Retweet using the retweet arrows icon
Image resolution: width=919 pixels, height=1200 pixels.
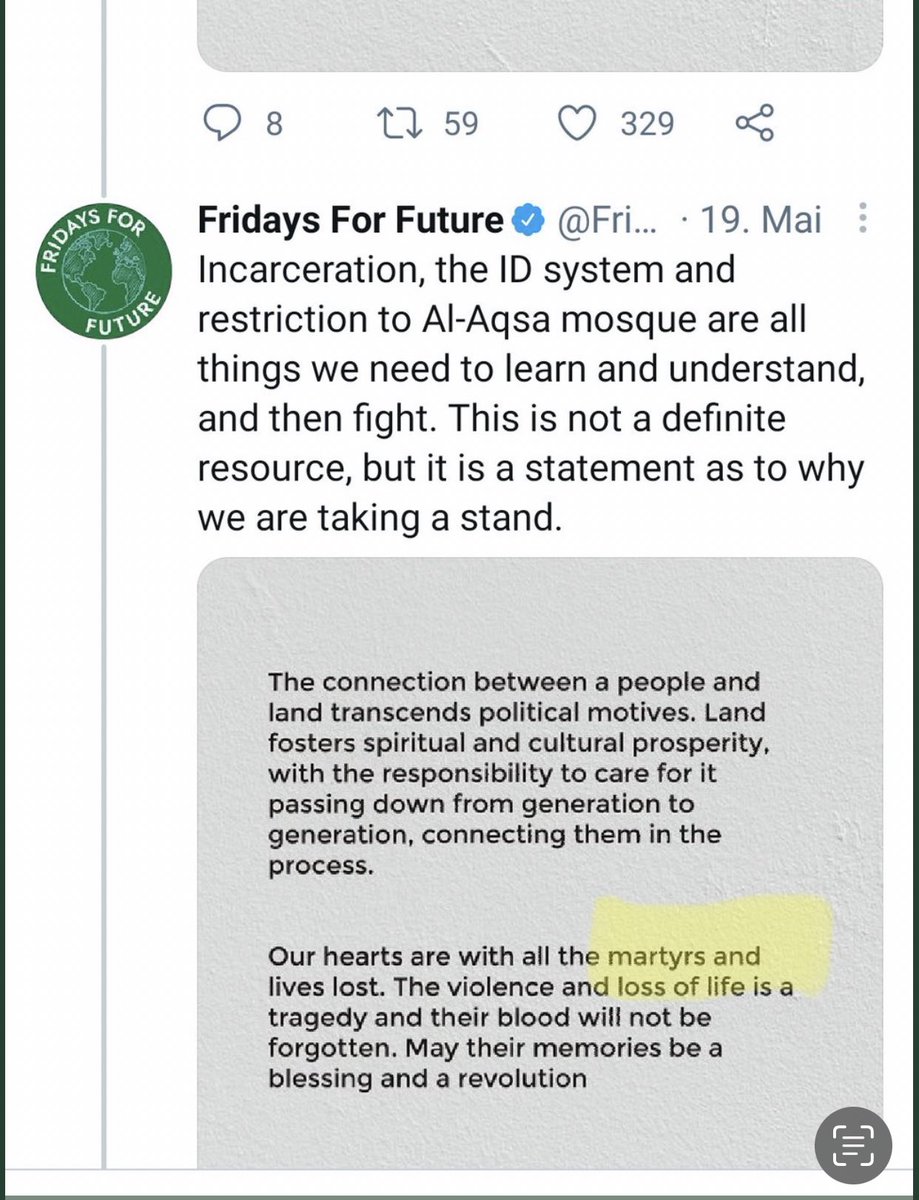[402, 124]
